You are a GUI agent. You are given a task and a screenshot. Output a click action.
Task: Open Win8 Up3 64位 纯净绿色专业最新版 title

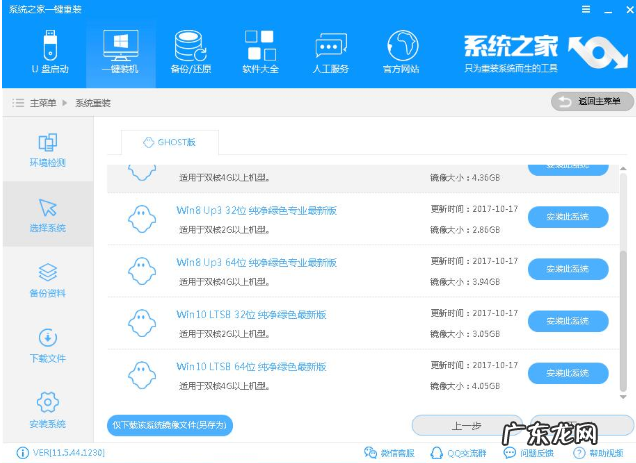tap(256, 263)
